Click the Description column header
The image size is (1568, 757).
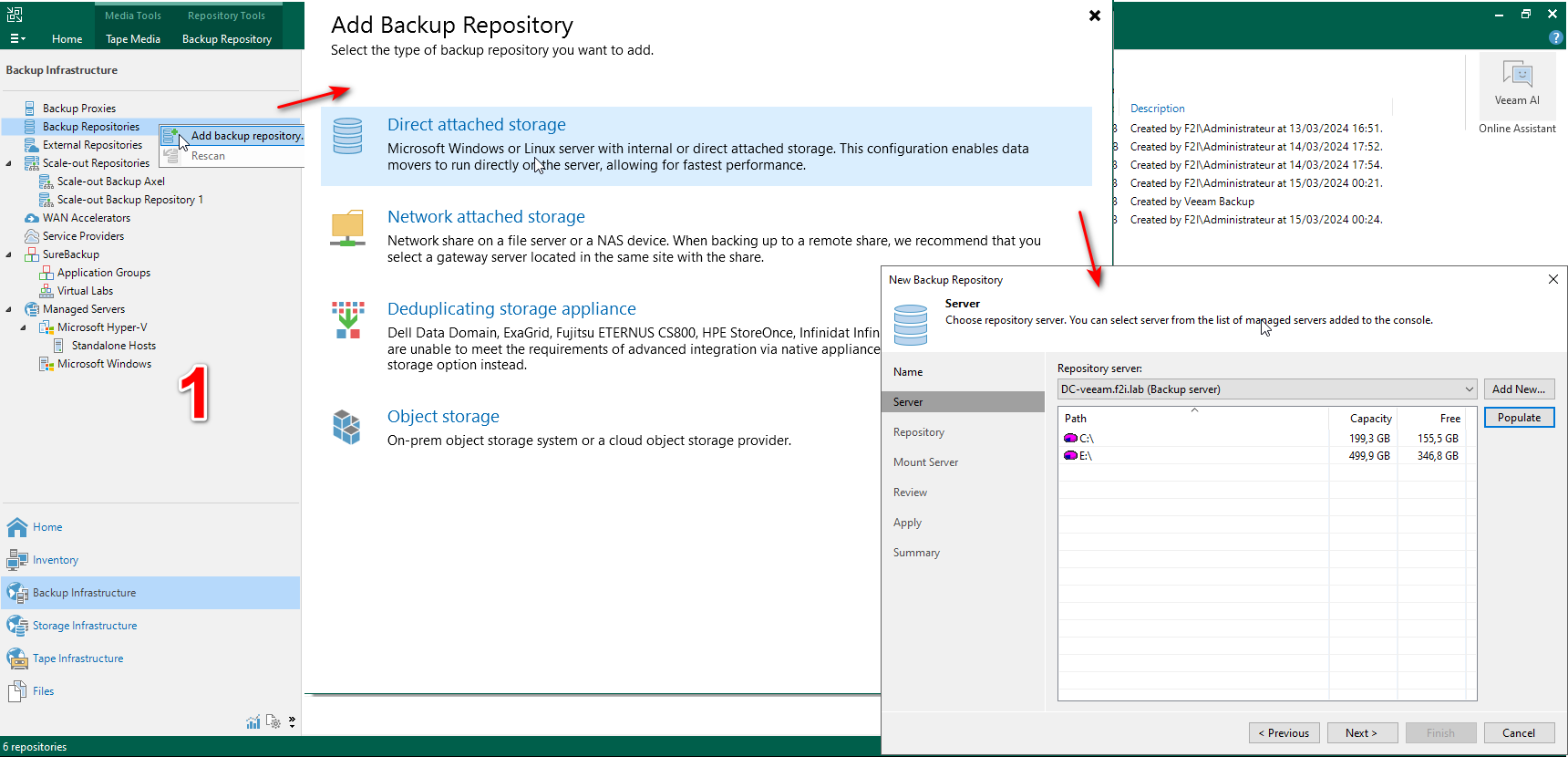1158,109
